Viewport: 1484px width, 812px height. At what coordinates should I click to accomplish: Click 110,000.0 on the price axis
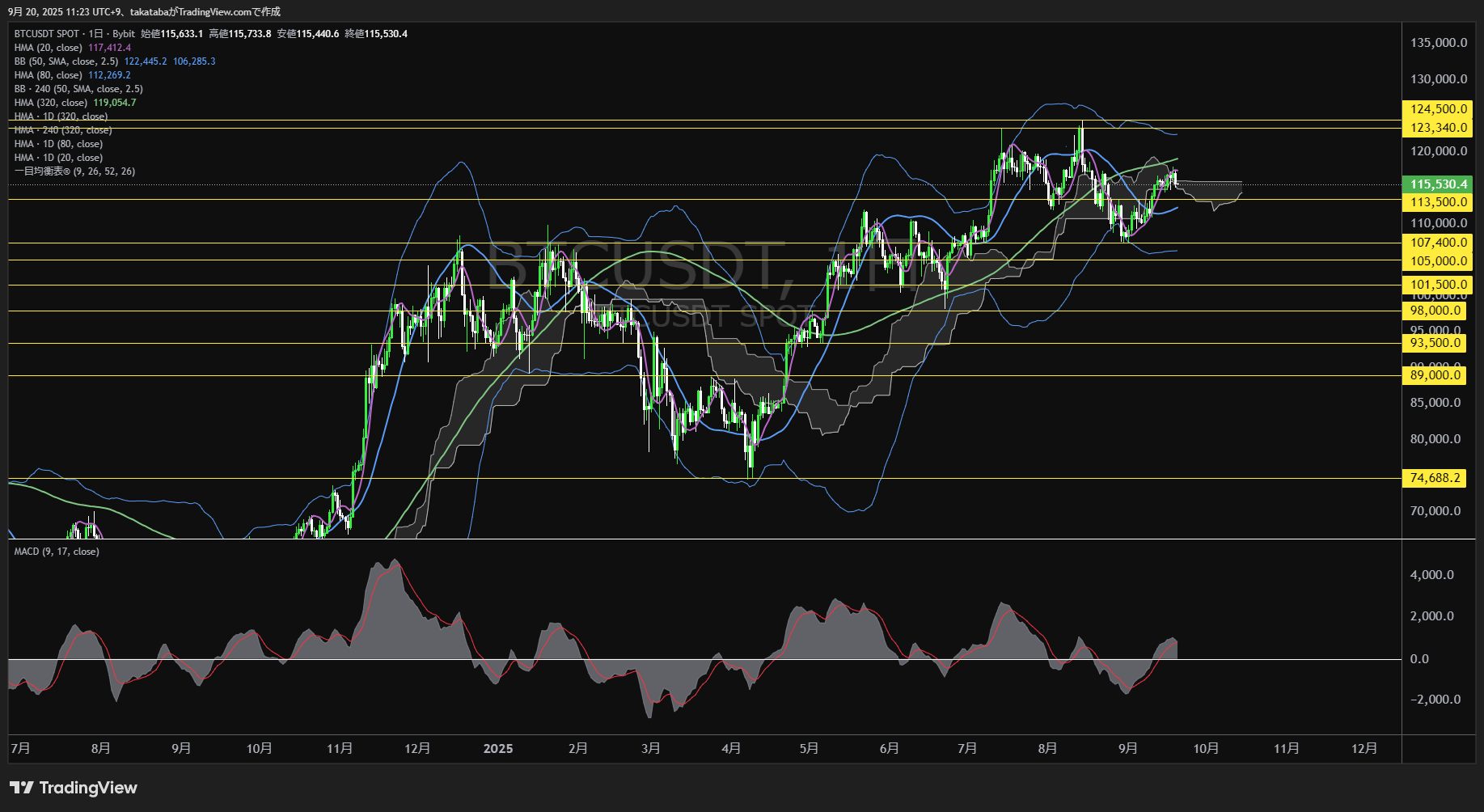(x=1439, y=223)
